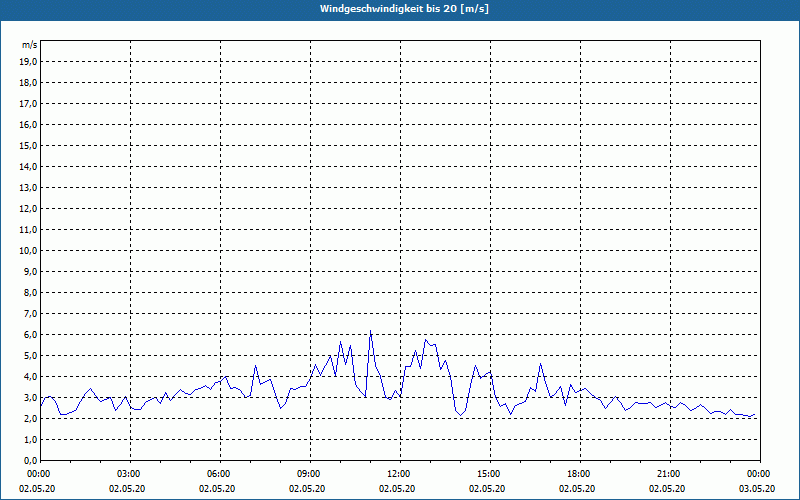
Task: Click the "5,0" y-axis label
Action: [x=30, y=356]
